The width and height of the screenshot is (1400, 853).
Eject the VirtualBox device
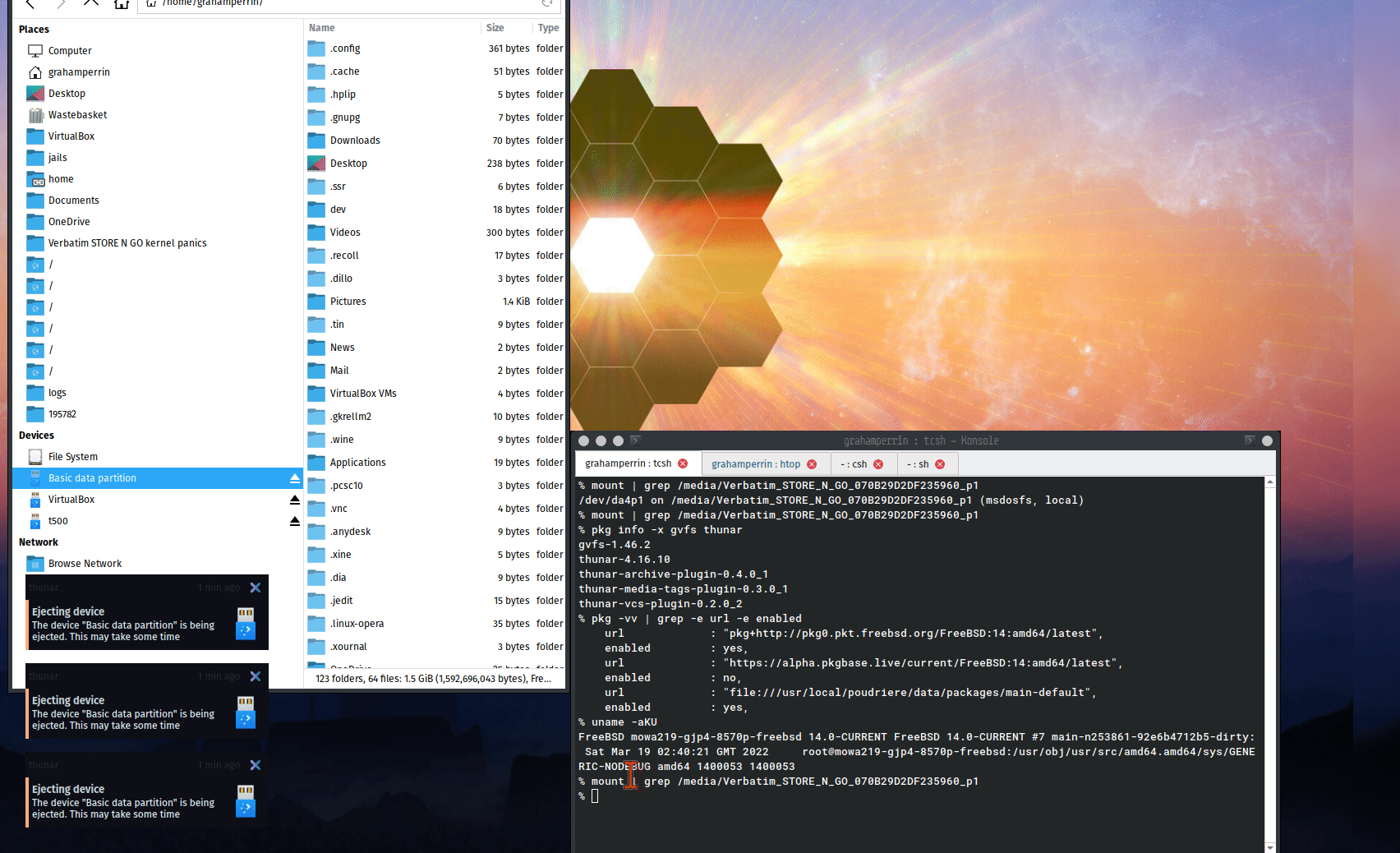[295, 500]
